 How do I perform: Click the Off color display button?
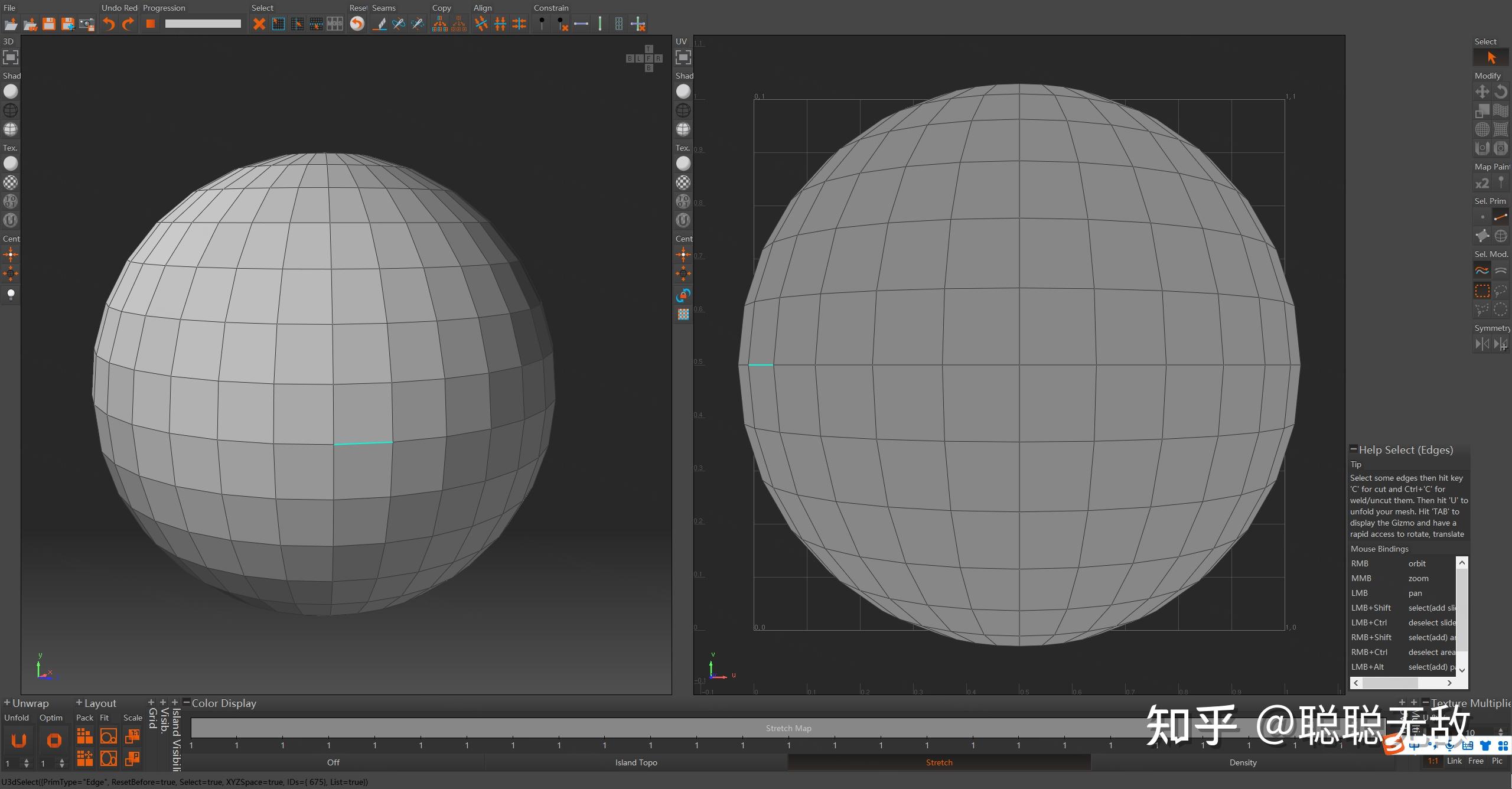[333, 762]
